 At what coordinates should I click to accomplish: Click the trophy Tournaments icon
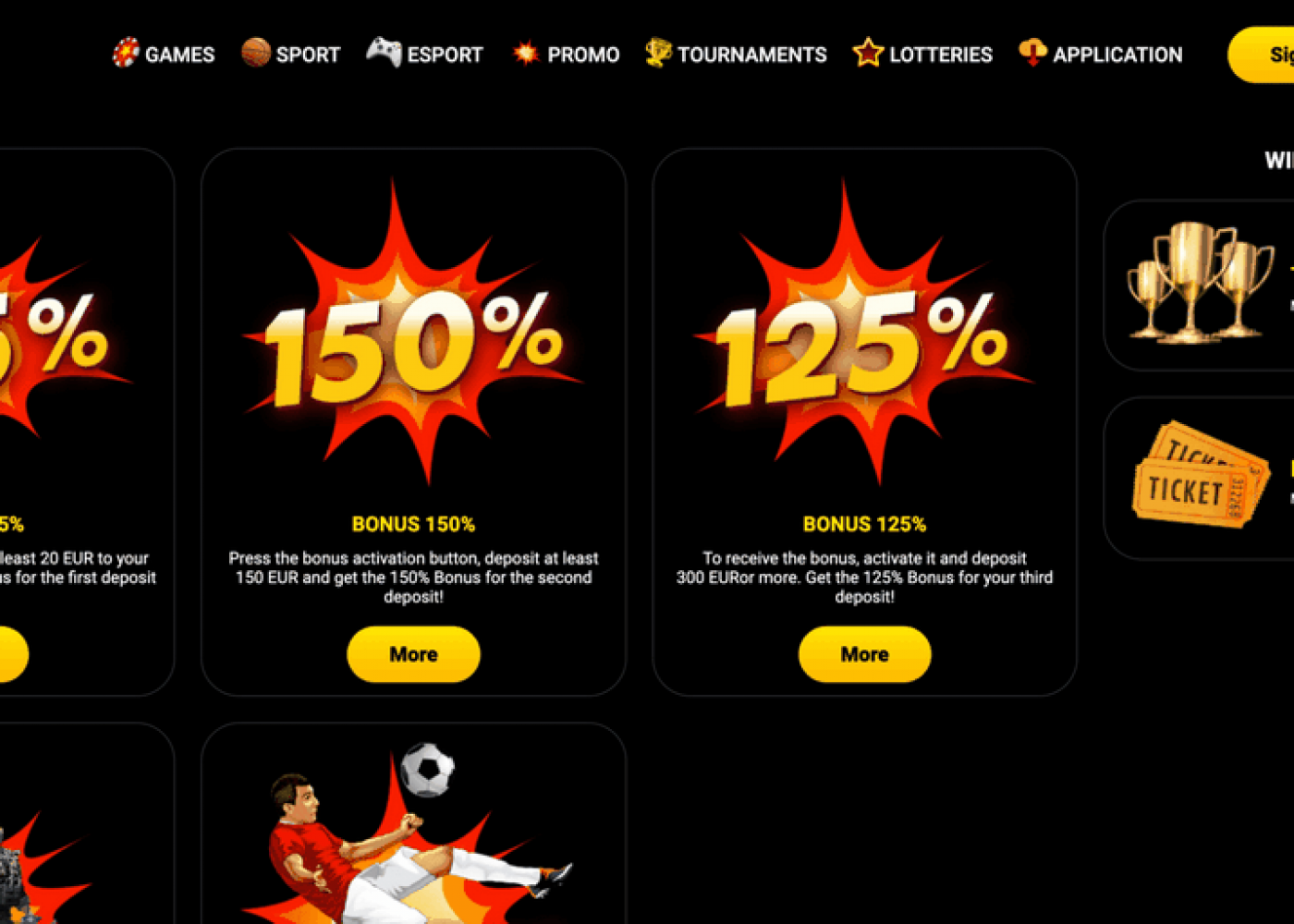click(x=658, y=53)
